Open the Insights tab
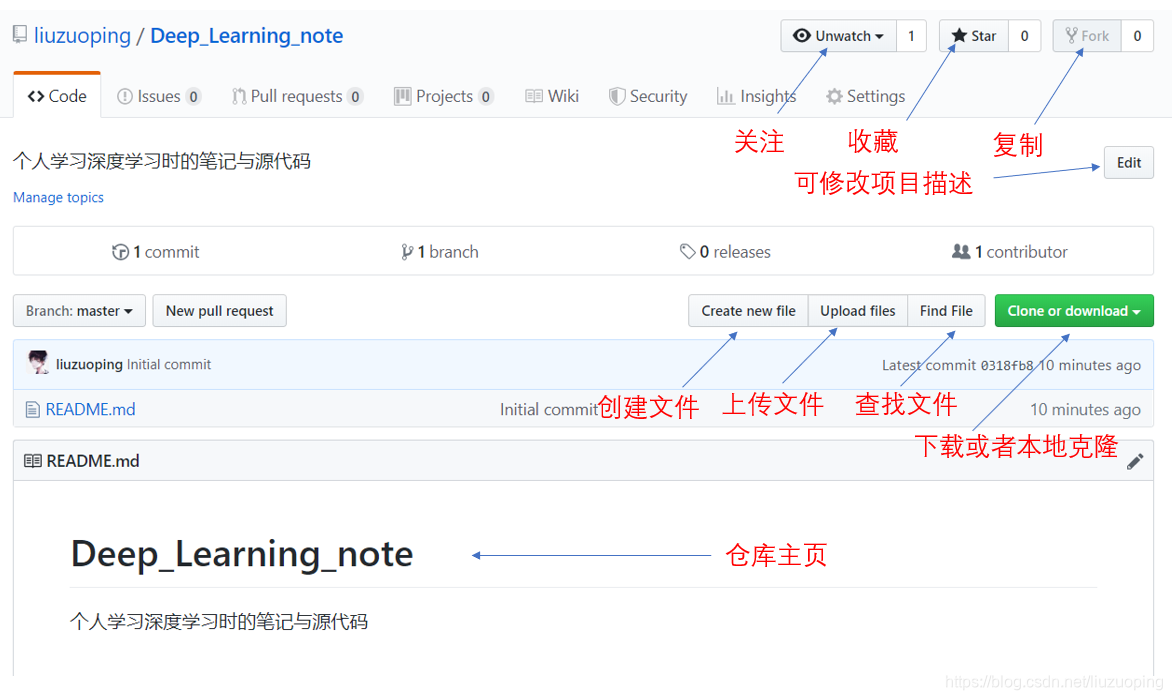Screen dimensions: 1172x700 point(756,96)
